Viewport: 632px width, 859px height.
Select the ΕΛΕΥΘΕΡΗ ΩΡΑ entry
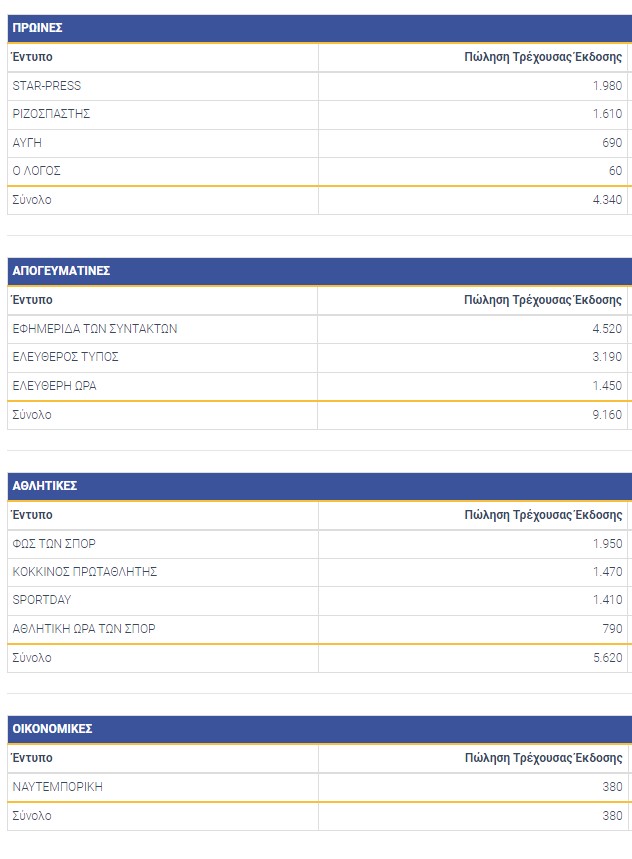tap(55, 386)
